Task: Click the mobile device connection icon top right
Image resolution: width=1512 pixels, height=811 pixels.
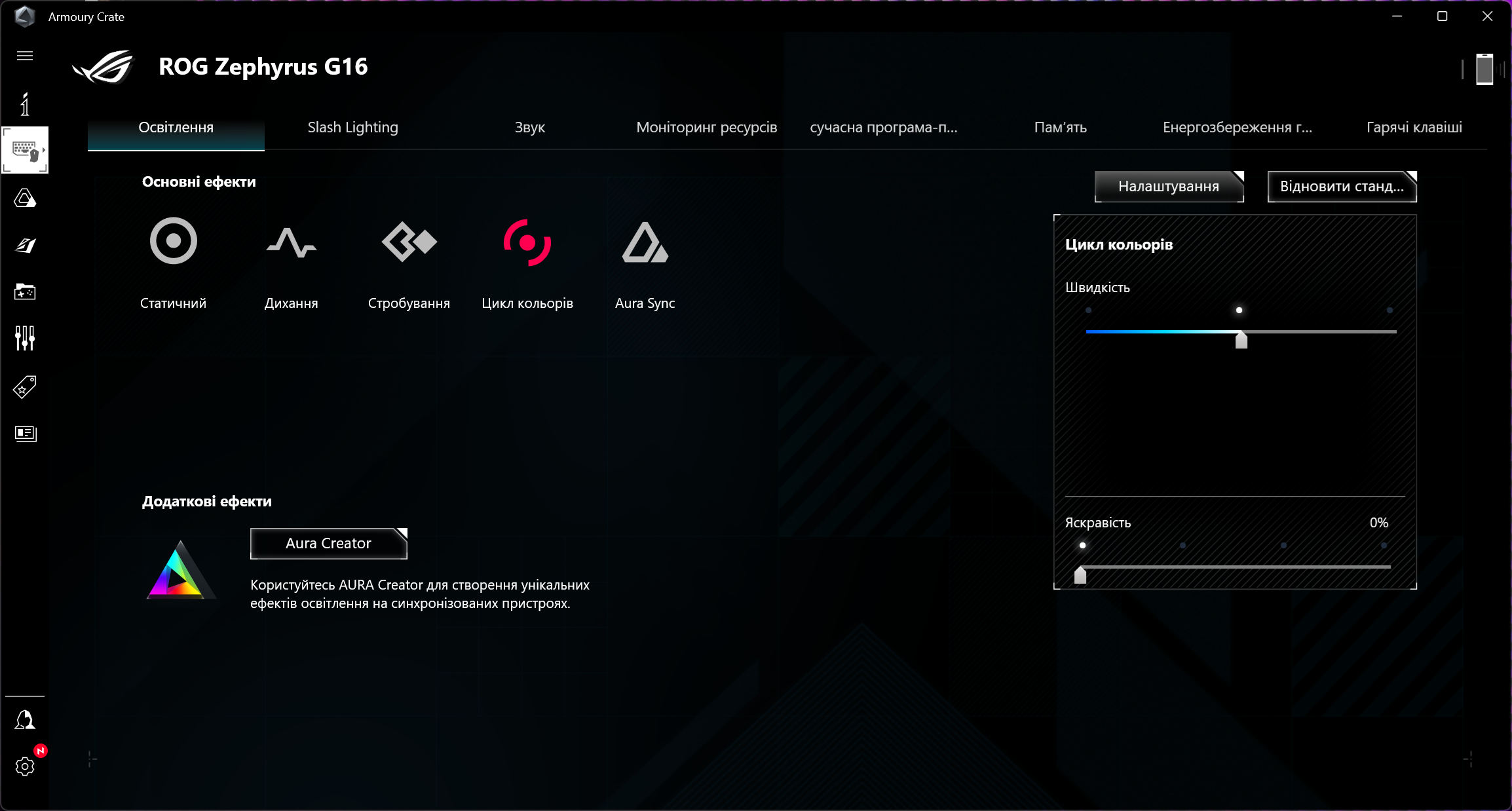Action: 1484,69
